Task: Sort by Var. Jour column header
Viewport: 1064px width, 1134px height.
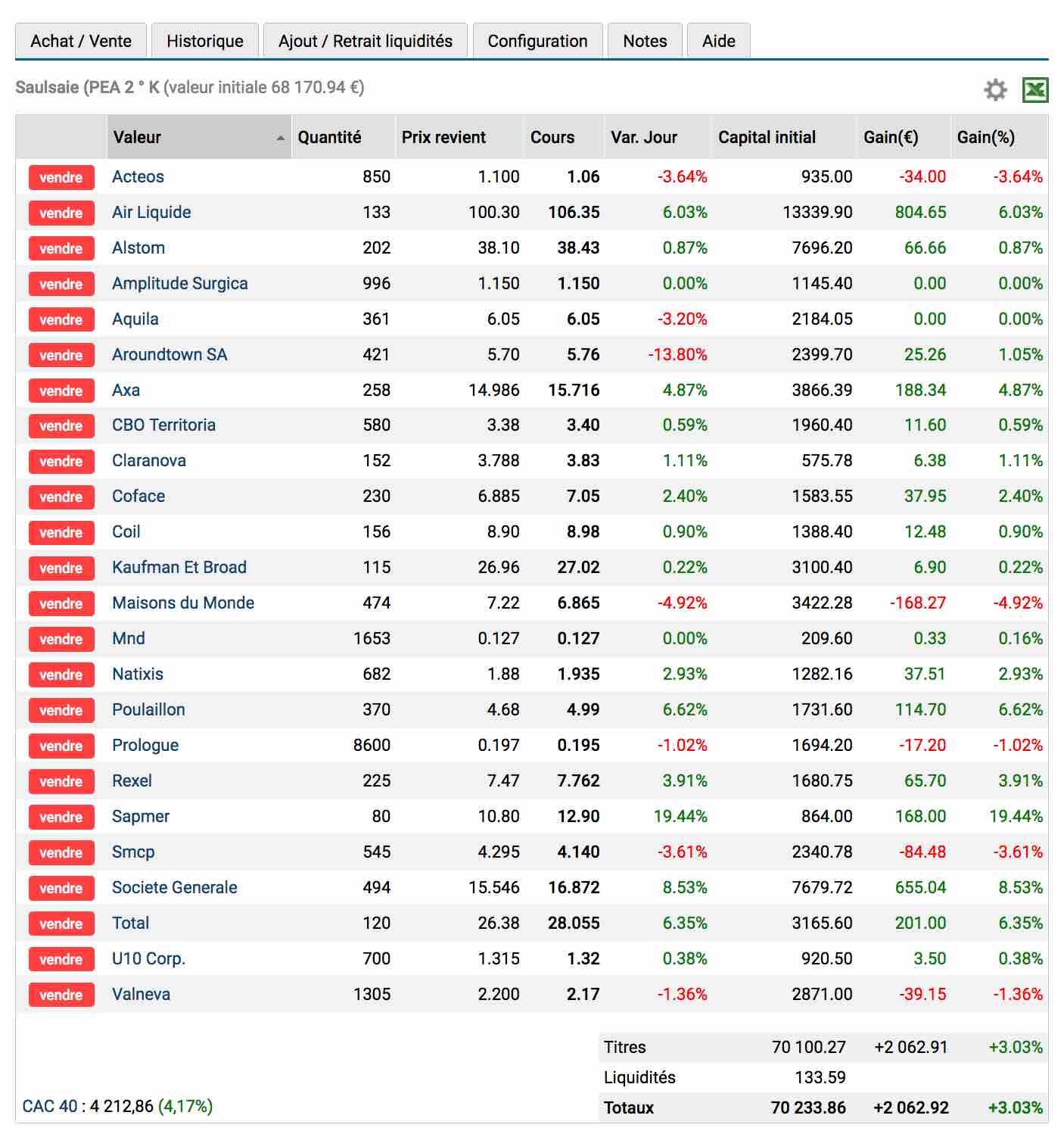Action: (658, 137)
